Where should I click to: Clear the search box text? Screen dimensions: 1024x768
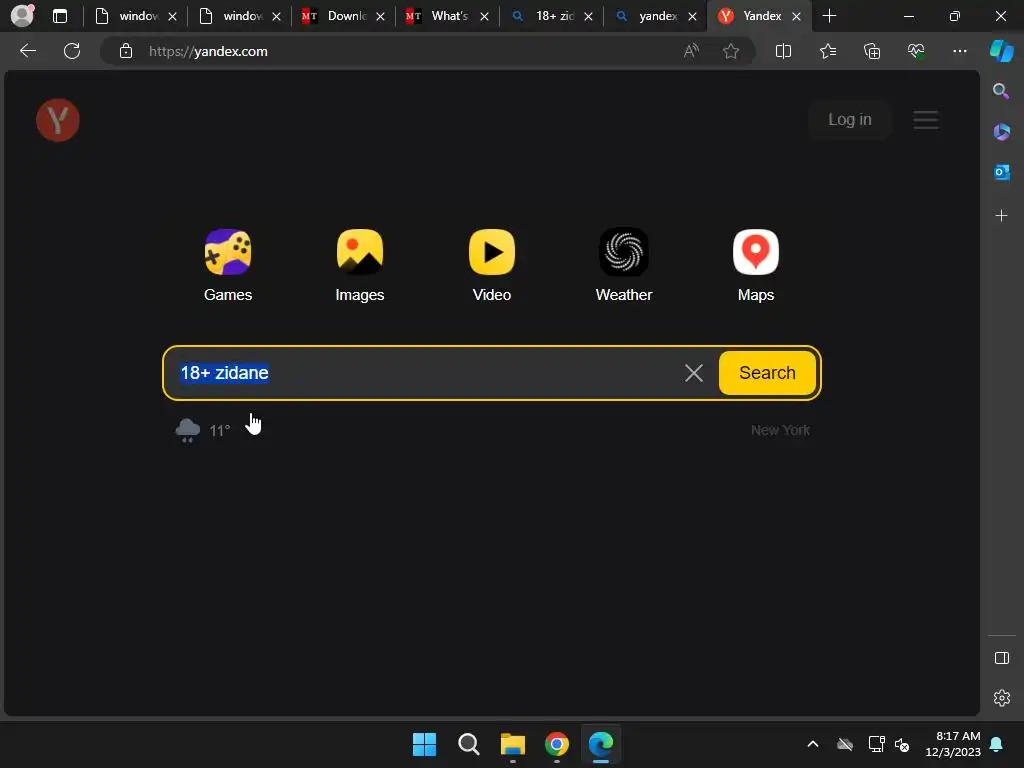pyautogui.click(x=694, y=373)
